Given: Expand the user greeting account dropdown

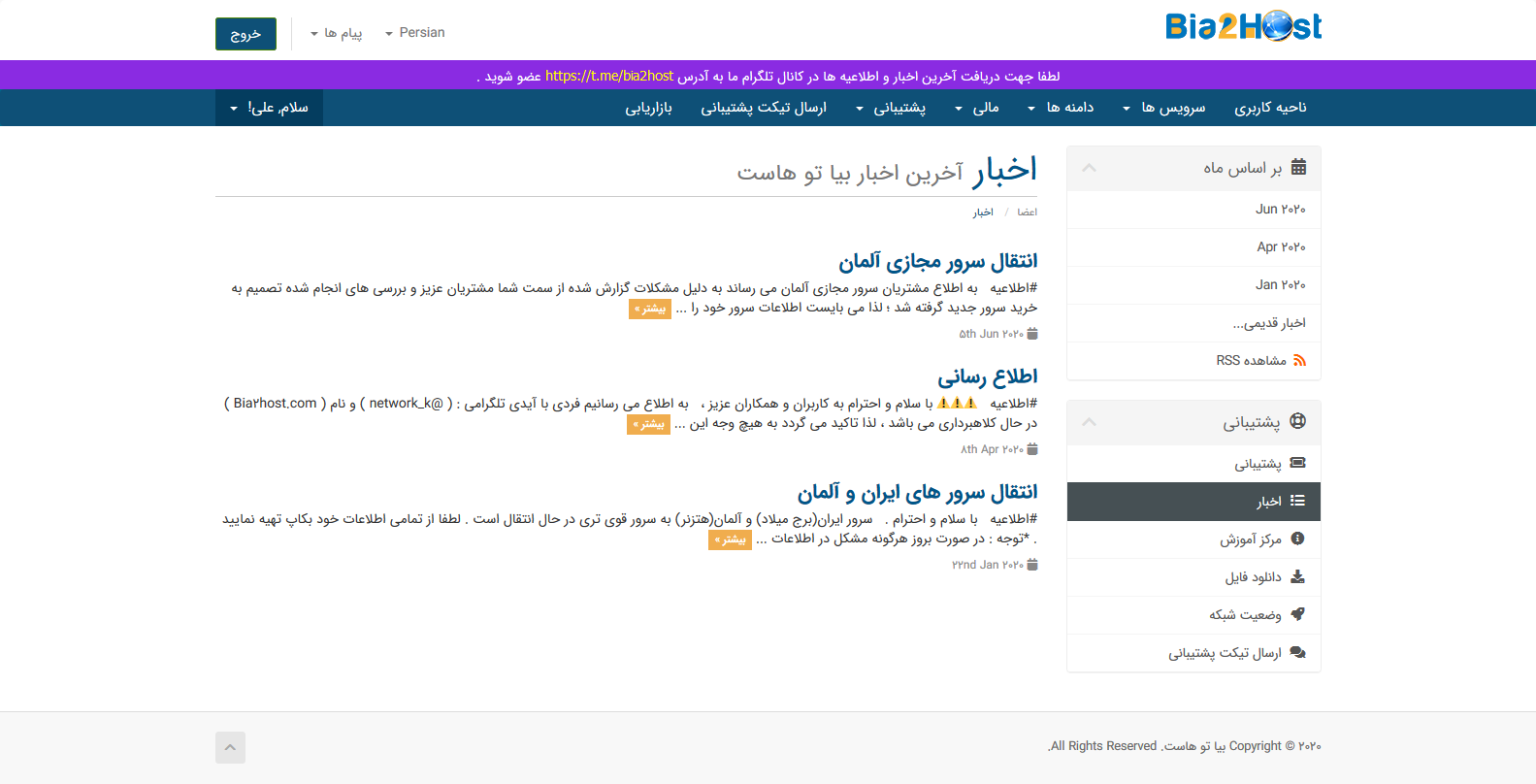Looking at the screenshot, I should (x=269, y=108).
